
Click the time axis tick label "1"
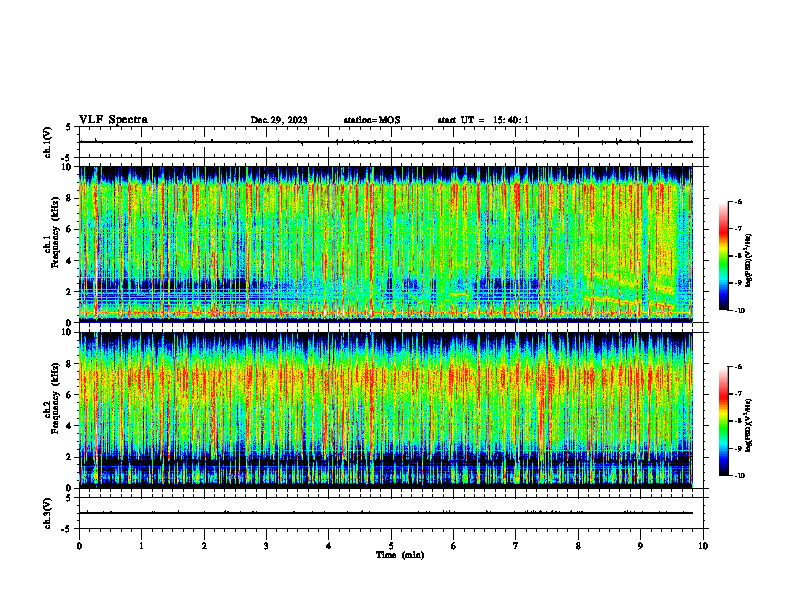point(141,546)
